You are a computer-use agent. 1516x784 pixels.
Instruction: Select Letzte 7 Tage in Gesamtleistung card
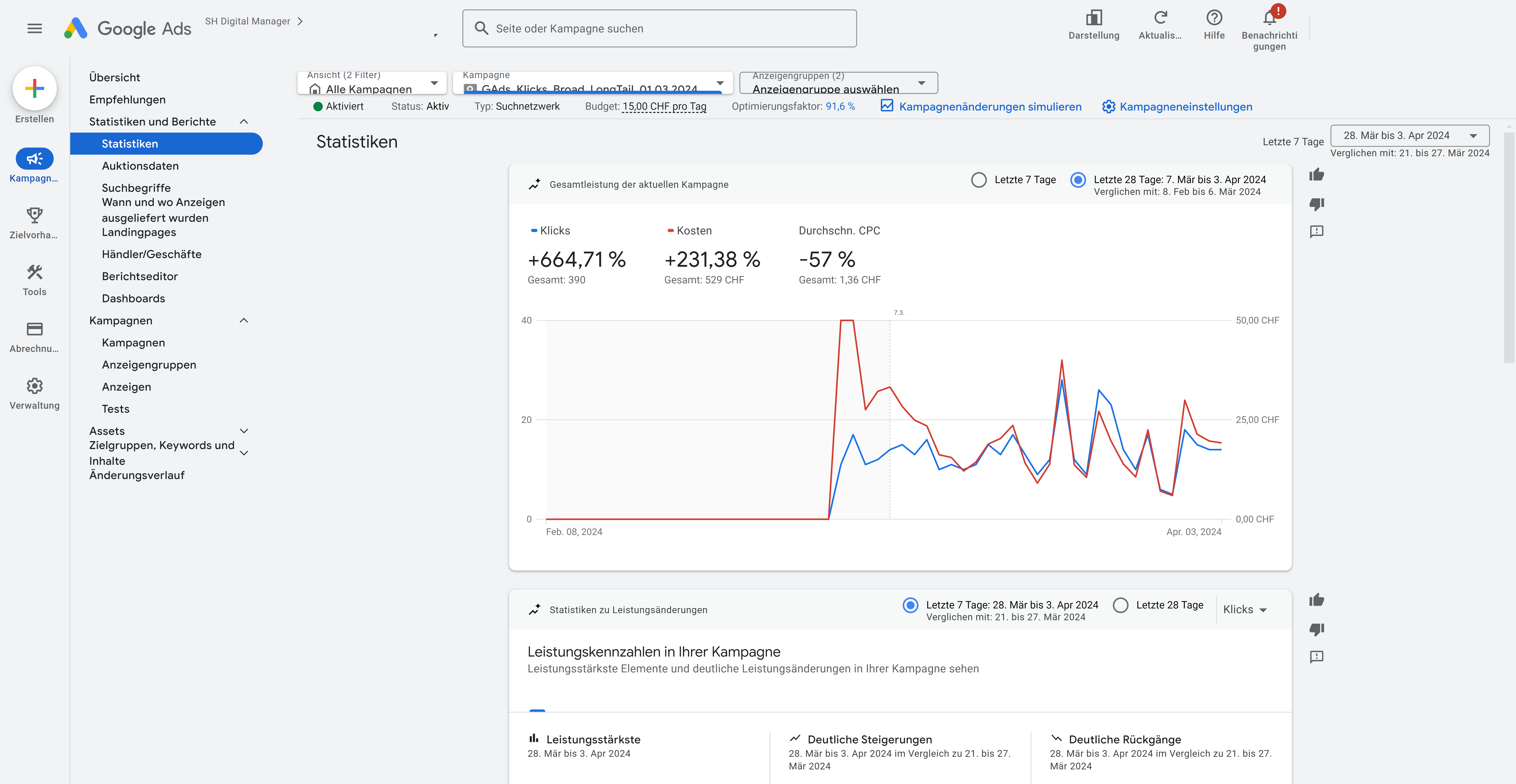tap(979, 180)
